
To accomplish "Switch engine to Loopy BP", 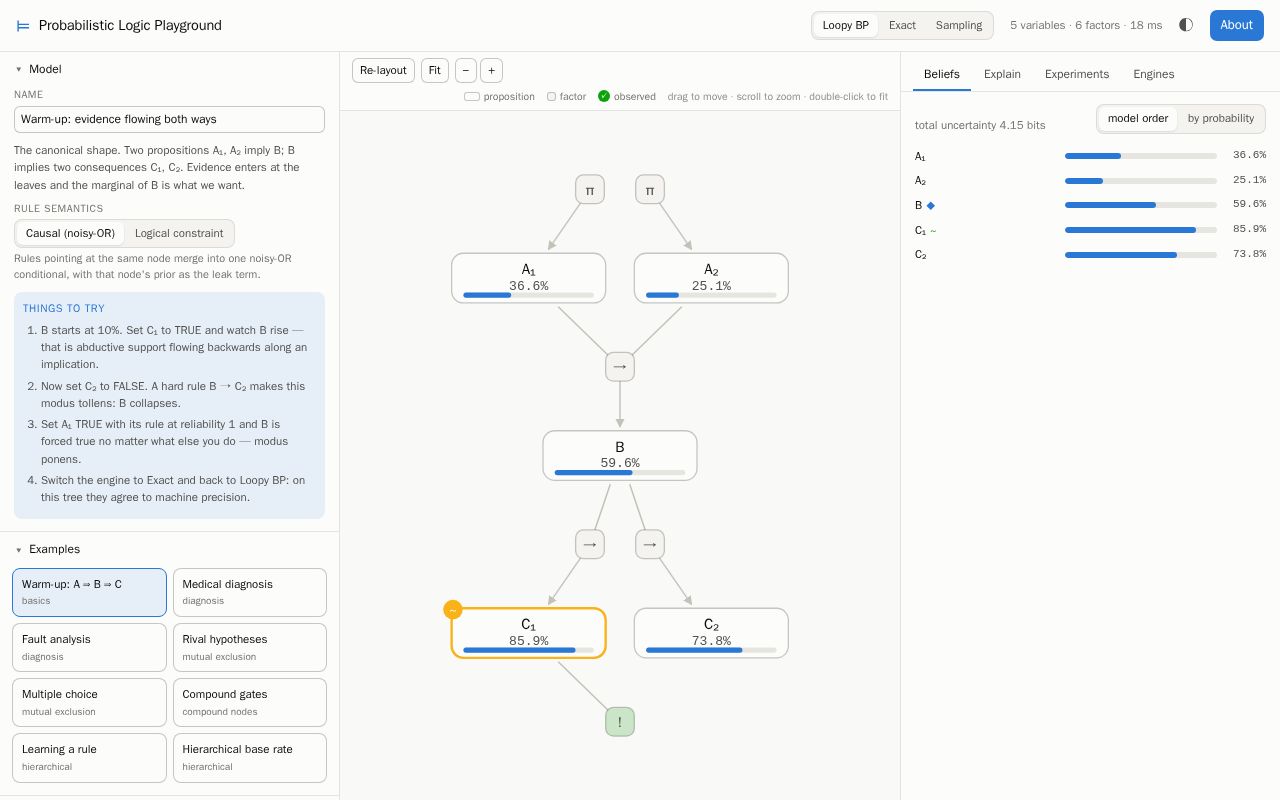I will (846, 25).
